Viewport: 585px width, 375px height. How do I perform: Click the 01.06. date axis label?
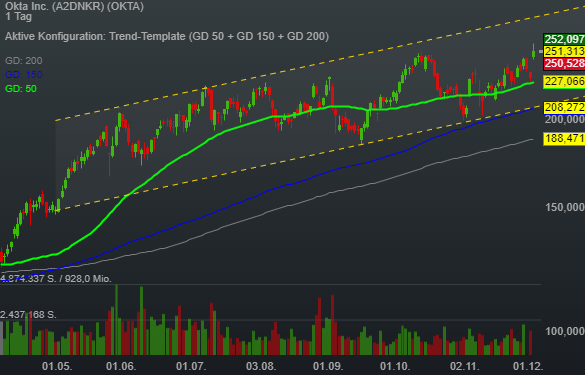(121, 366)
